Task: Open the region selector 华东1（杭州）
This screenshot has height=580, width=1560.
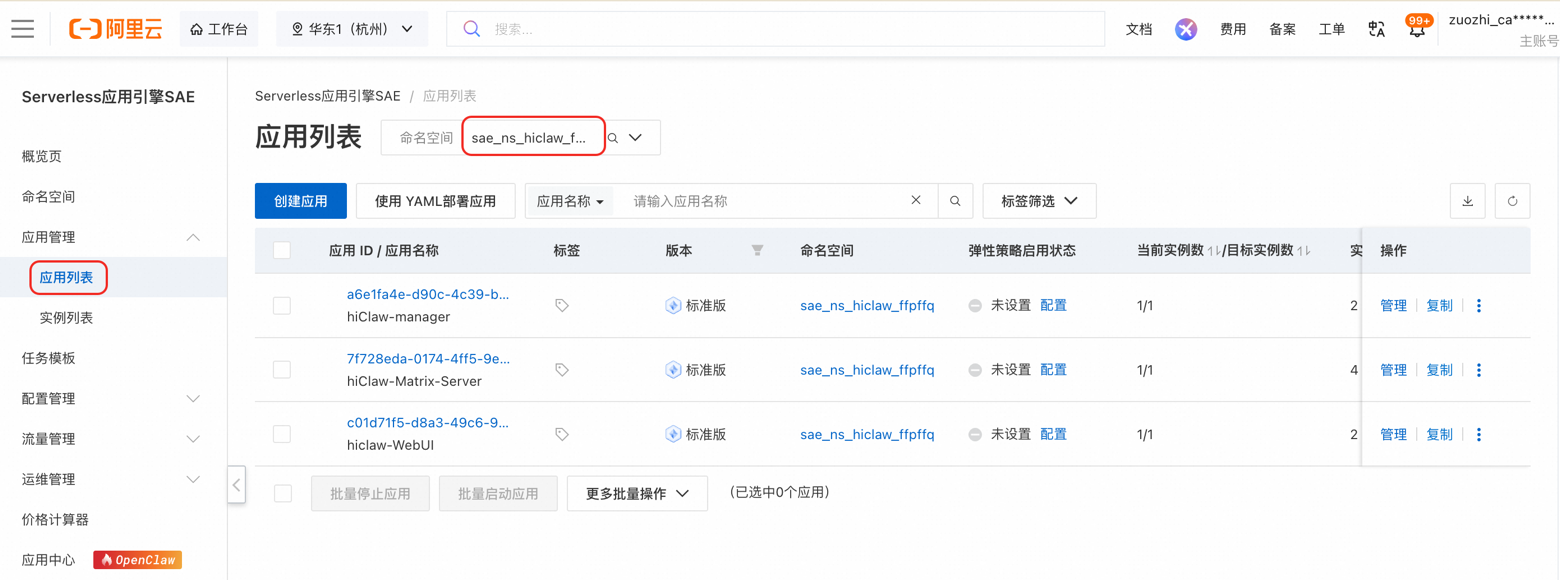Action: pyautogui.click(x=352, y=29)
